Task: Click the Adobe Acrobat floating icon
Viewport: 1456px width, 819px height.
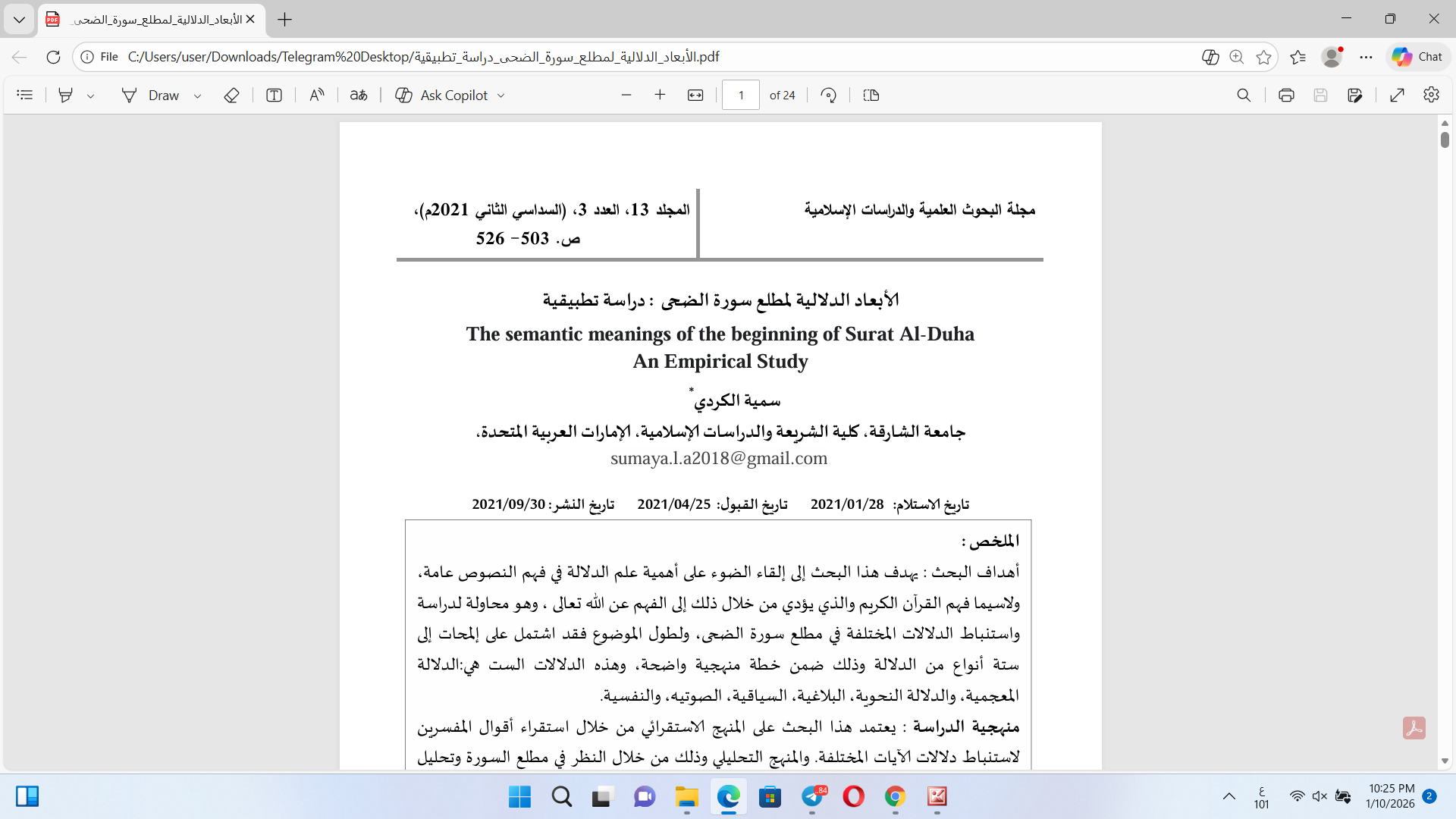Action: pos(1414,728)
